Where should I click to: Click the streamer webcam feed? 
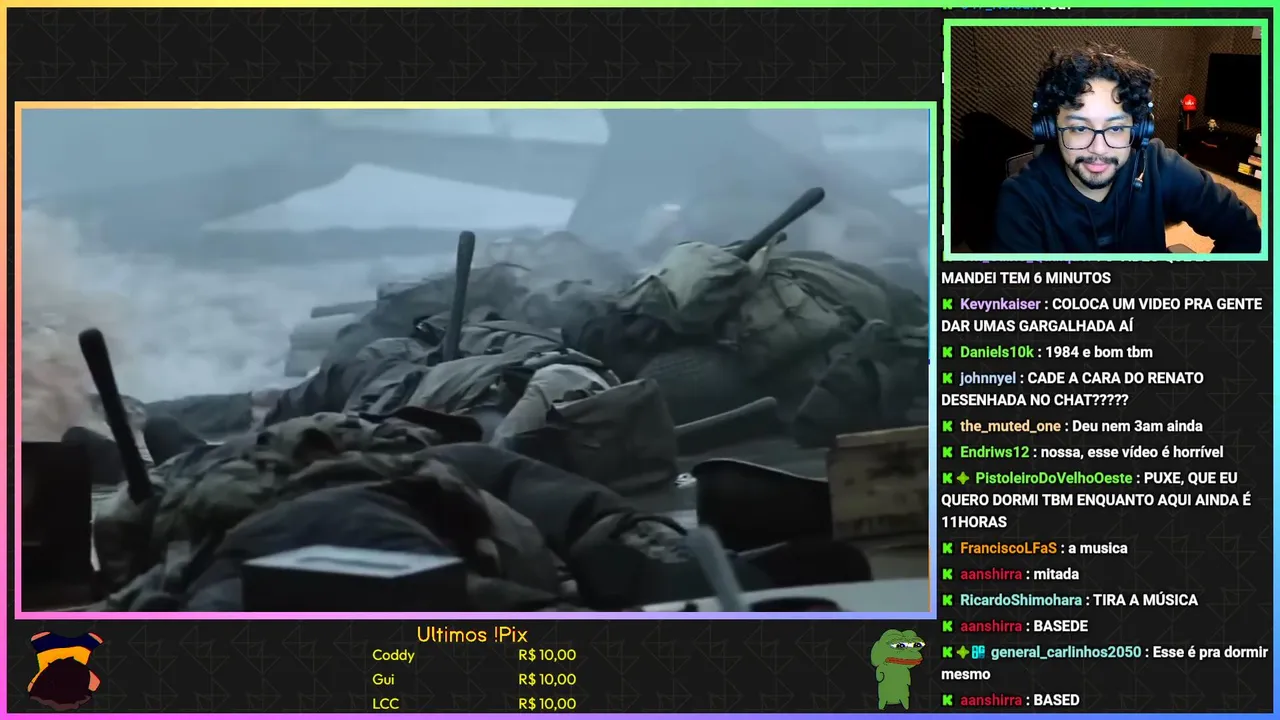(1105, 140)
